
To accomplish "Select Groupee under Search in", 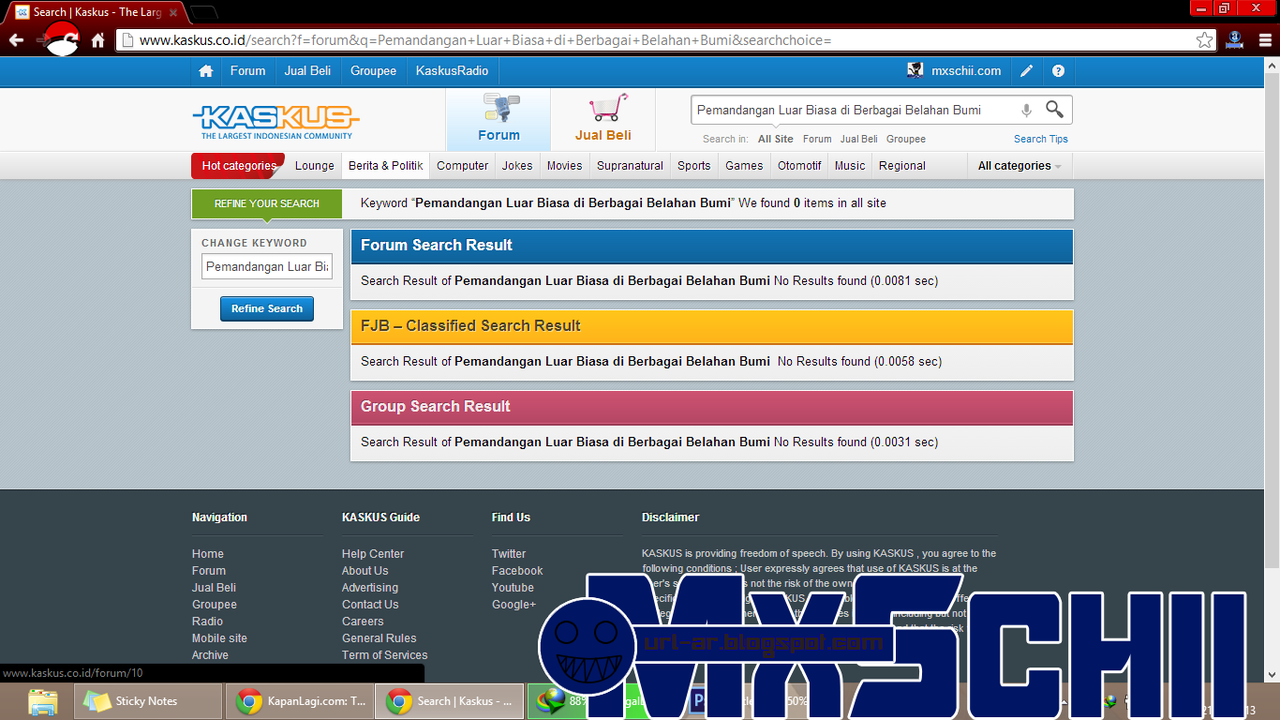I will (x=906, y=139).
